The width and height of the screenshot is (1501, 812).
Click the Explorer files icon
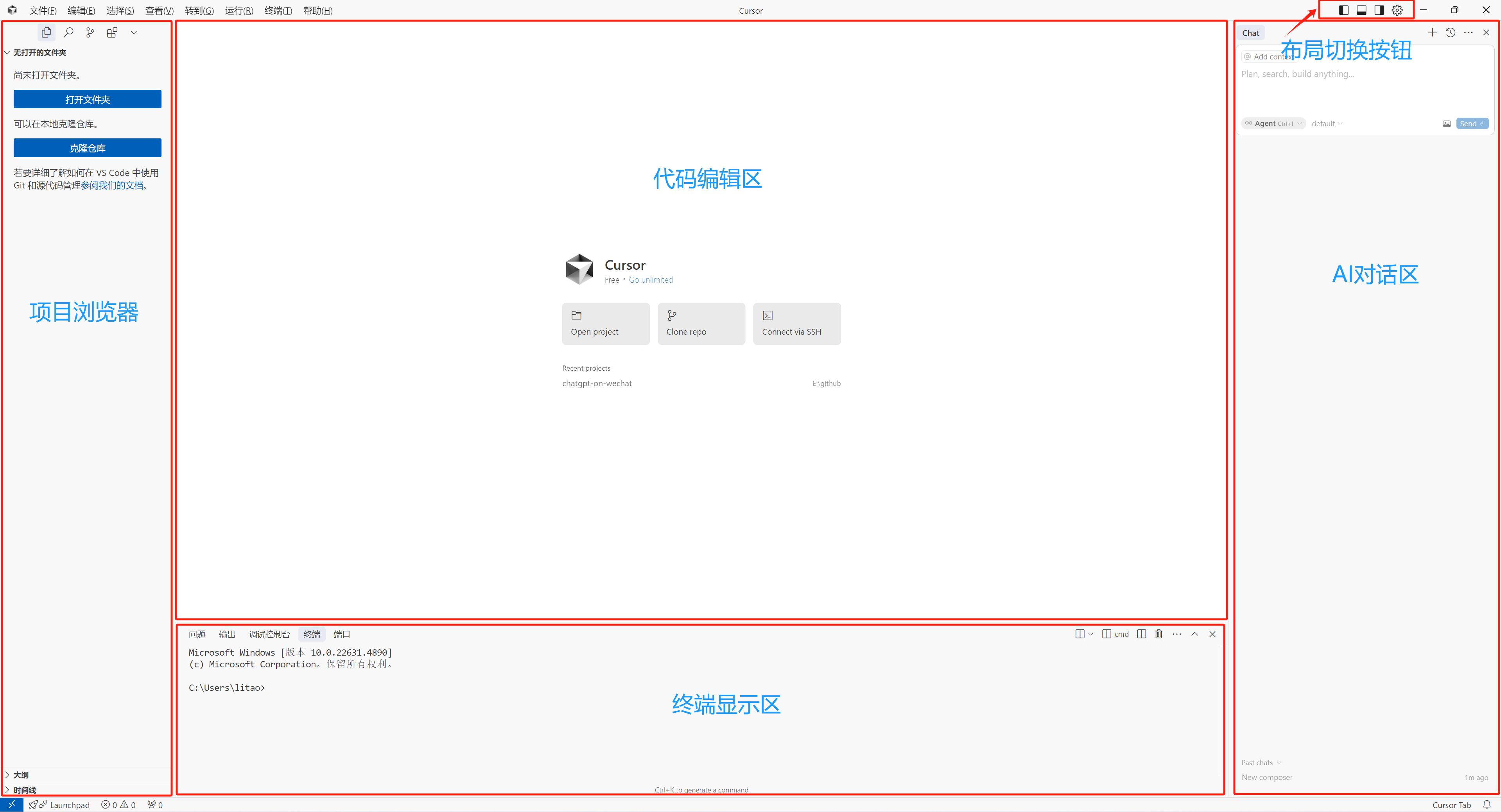pos(46,32)
